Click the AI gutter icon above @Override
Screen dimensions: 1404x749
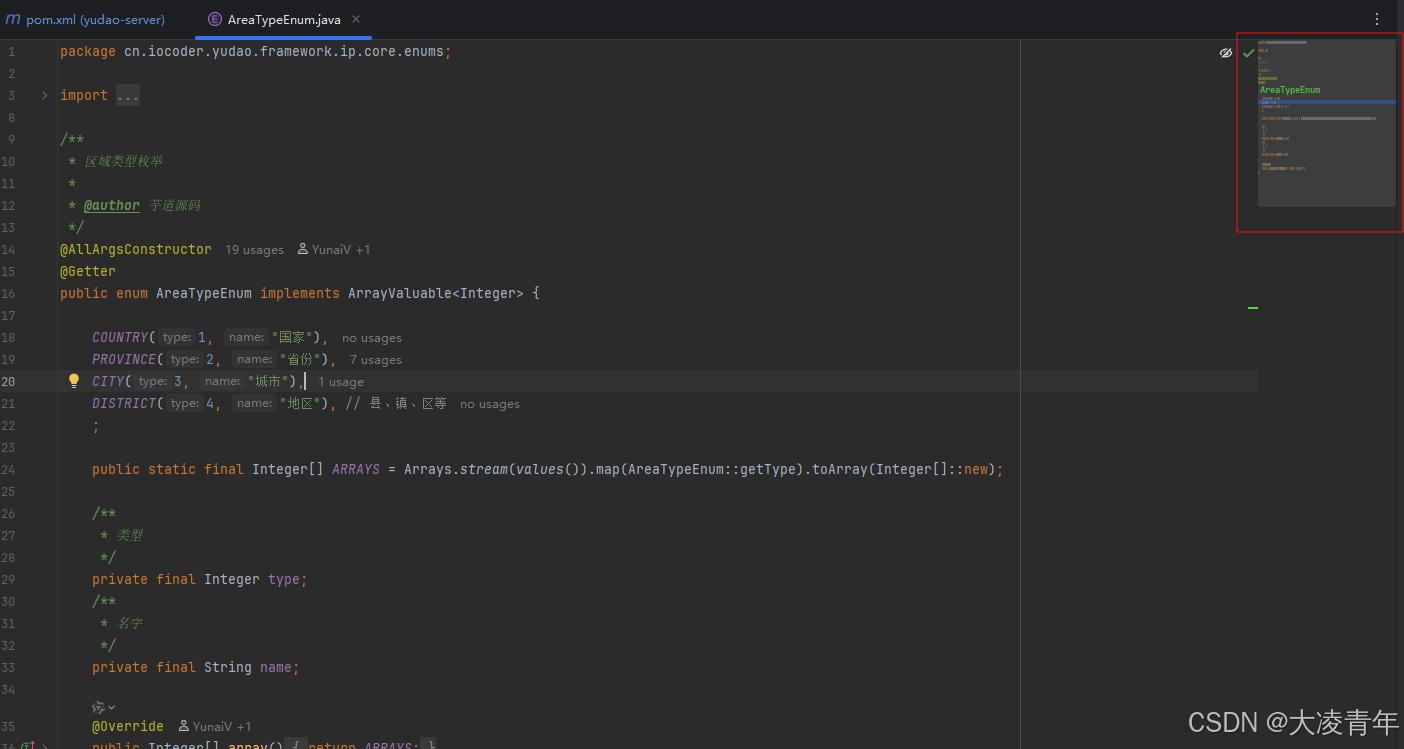[97, 707]
